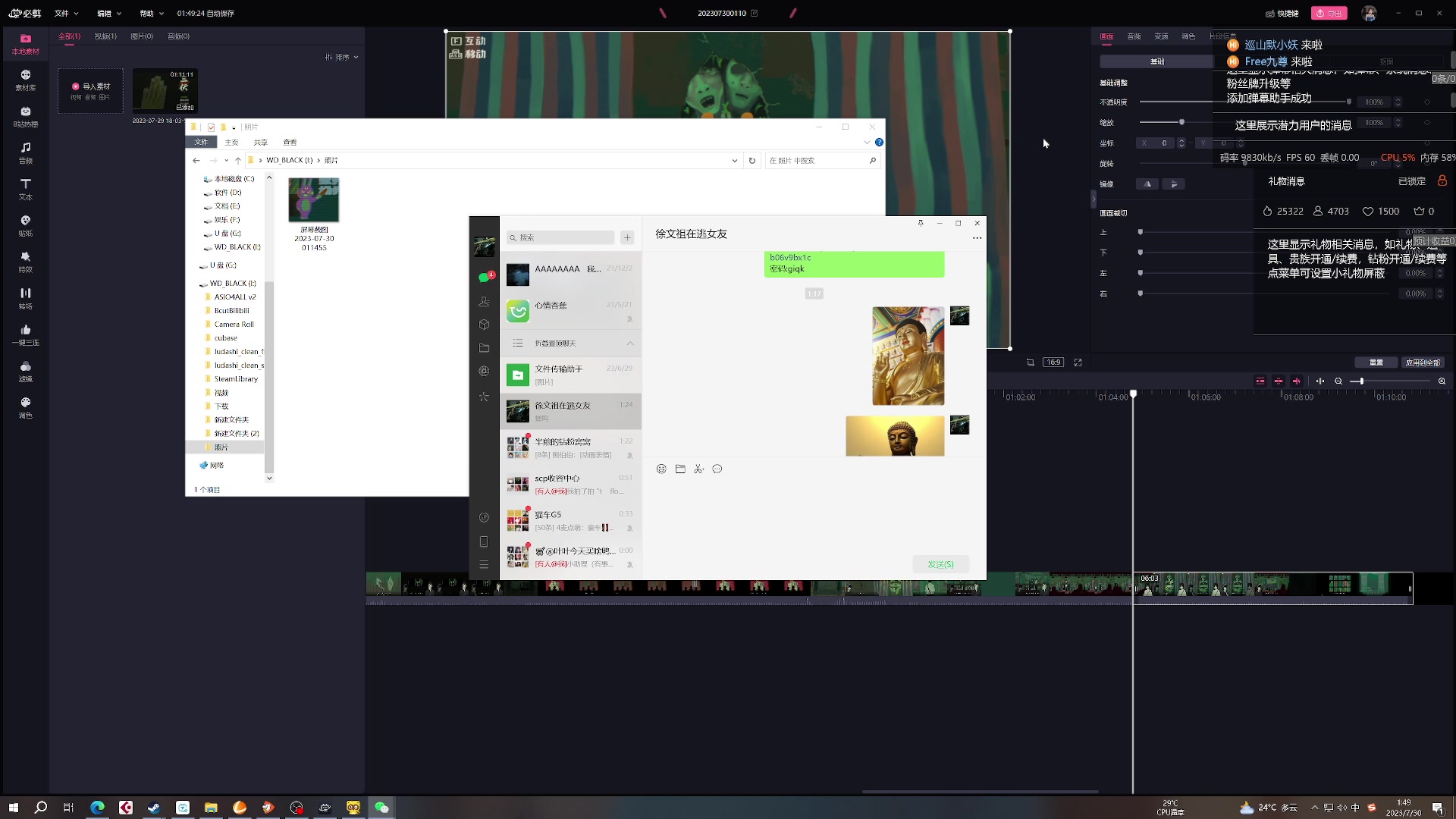Viewport: 1456px width, 819px height.
Task: Click the 重置 reset button
Action: [x=1376, y=362]
